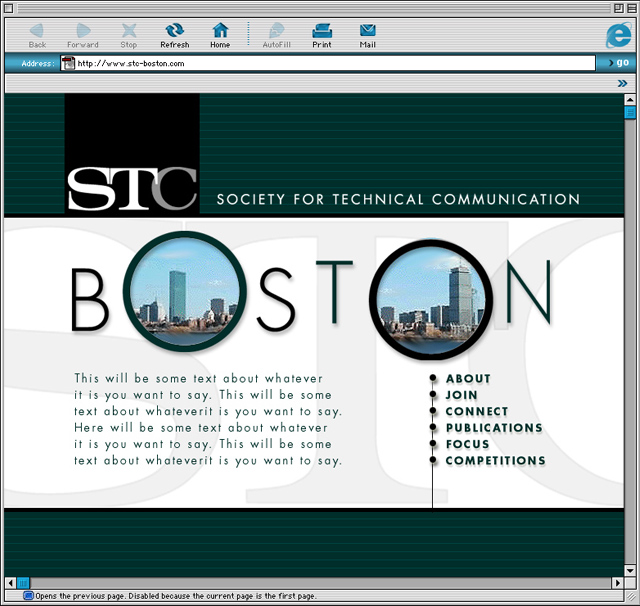This screenshot has height=606, width=640.
Task: Click the horizontal scrollbar left arrow
Action: 11,583
